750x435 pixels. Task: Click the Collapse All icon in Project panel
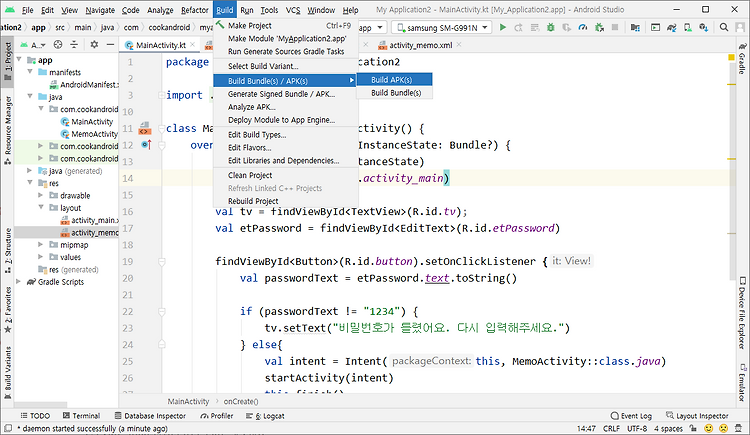(74, 45)
